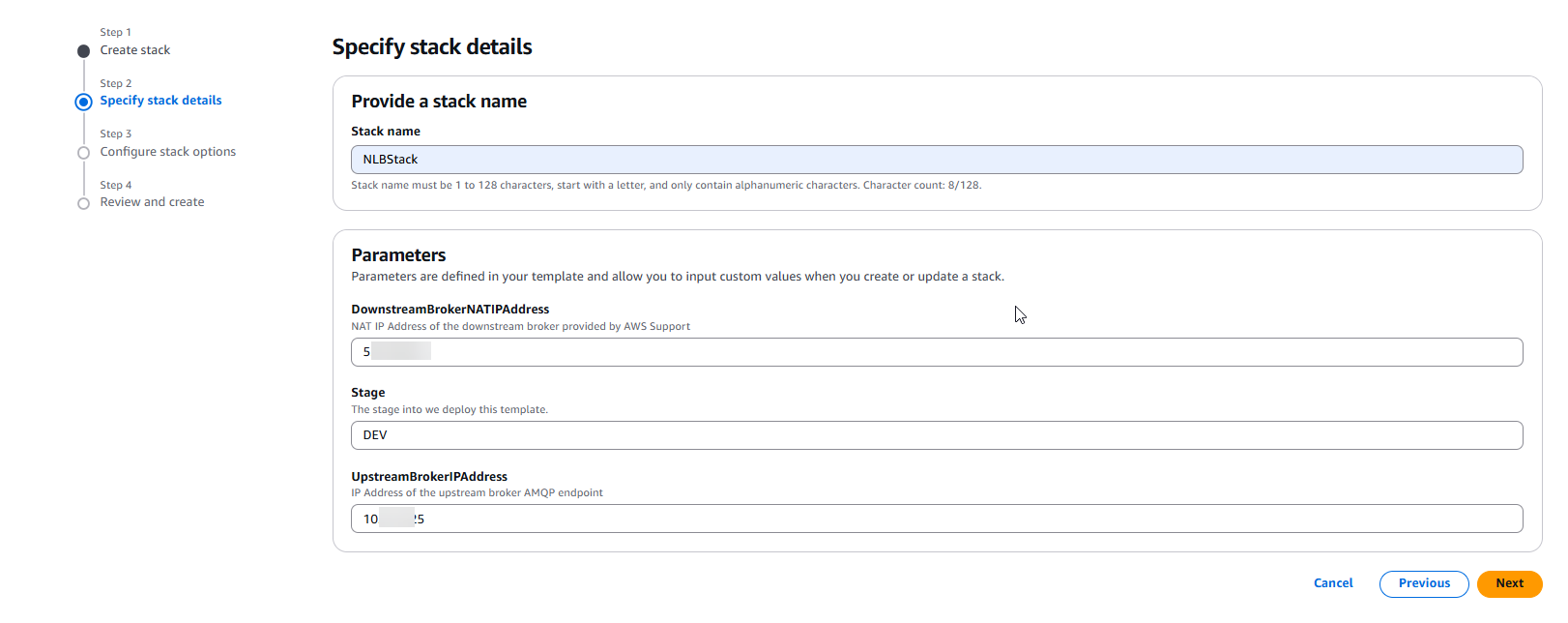Click the Step 2 active radio indicator

[84, 102]
